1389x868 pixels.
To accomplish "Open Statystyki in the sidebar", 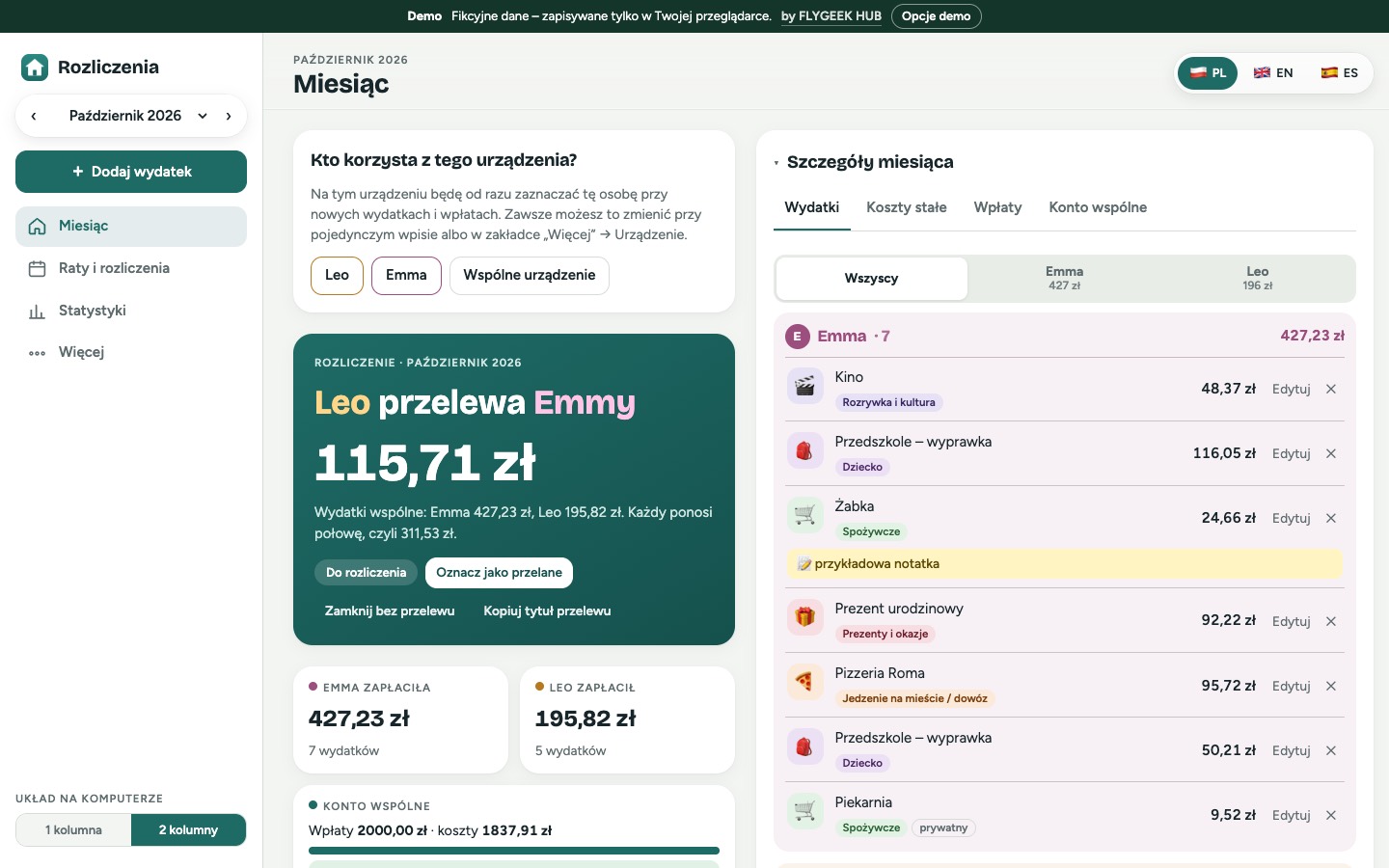I will pos(131,311).
